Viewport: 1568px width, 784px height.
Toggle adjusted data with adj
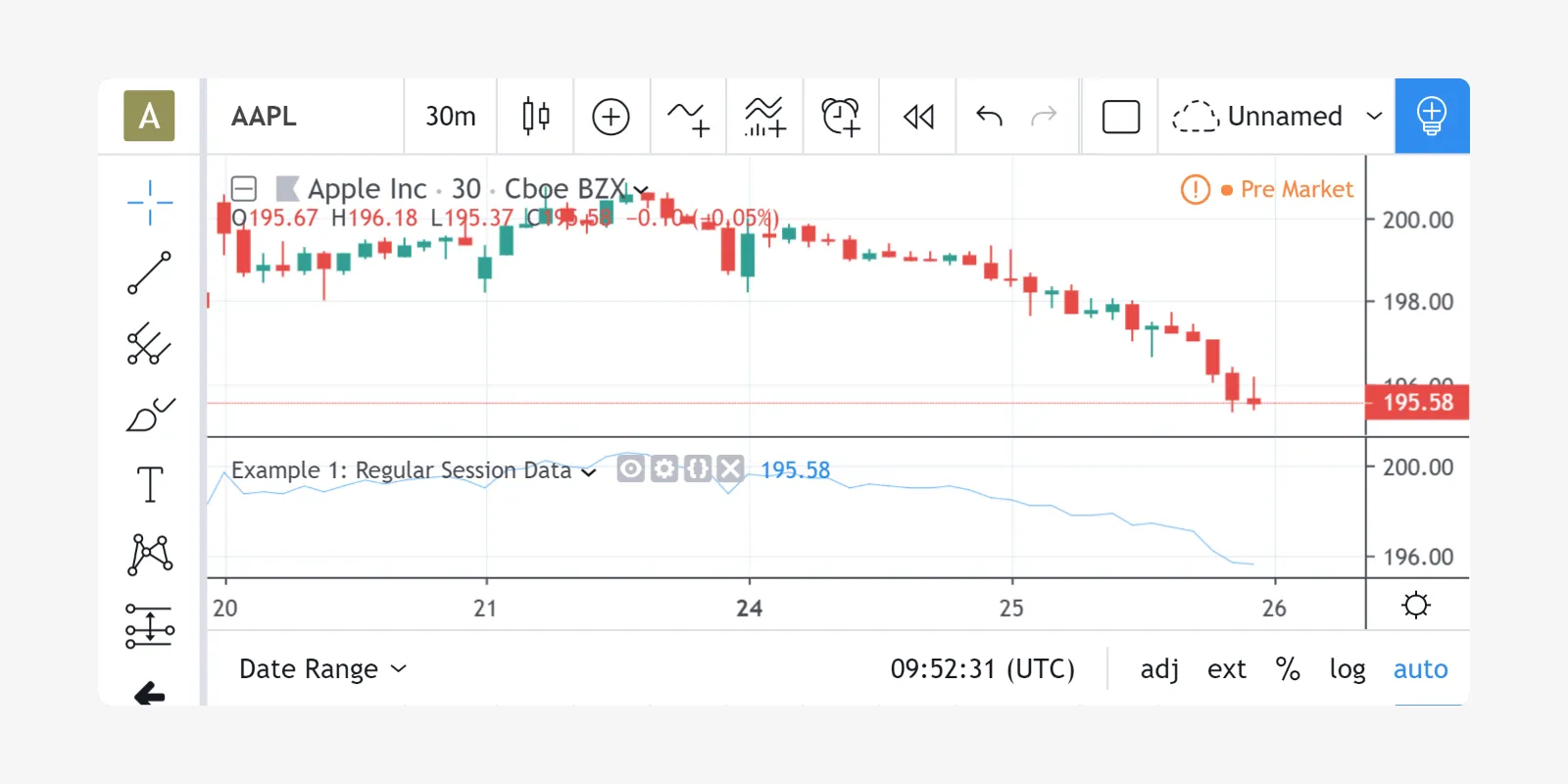pyautogui.click(x=1159, y=669)
